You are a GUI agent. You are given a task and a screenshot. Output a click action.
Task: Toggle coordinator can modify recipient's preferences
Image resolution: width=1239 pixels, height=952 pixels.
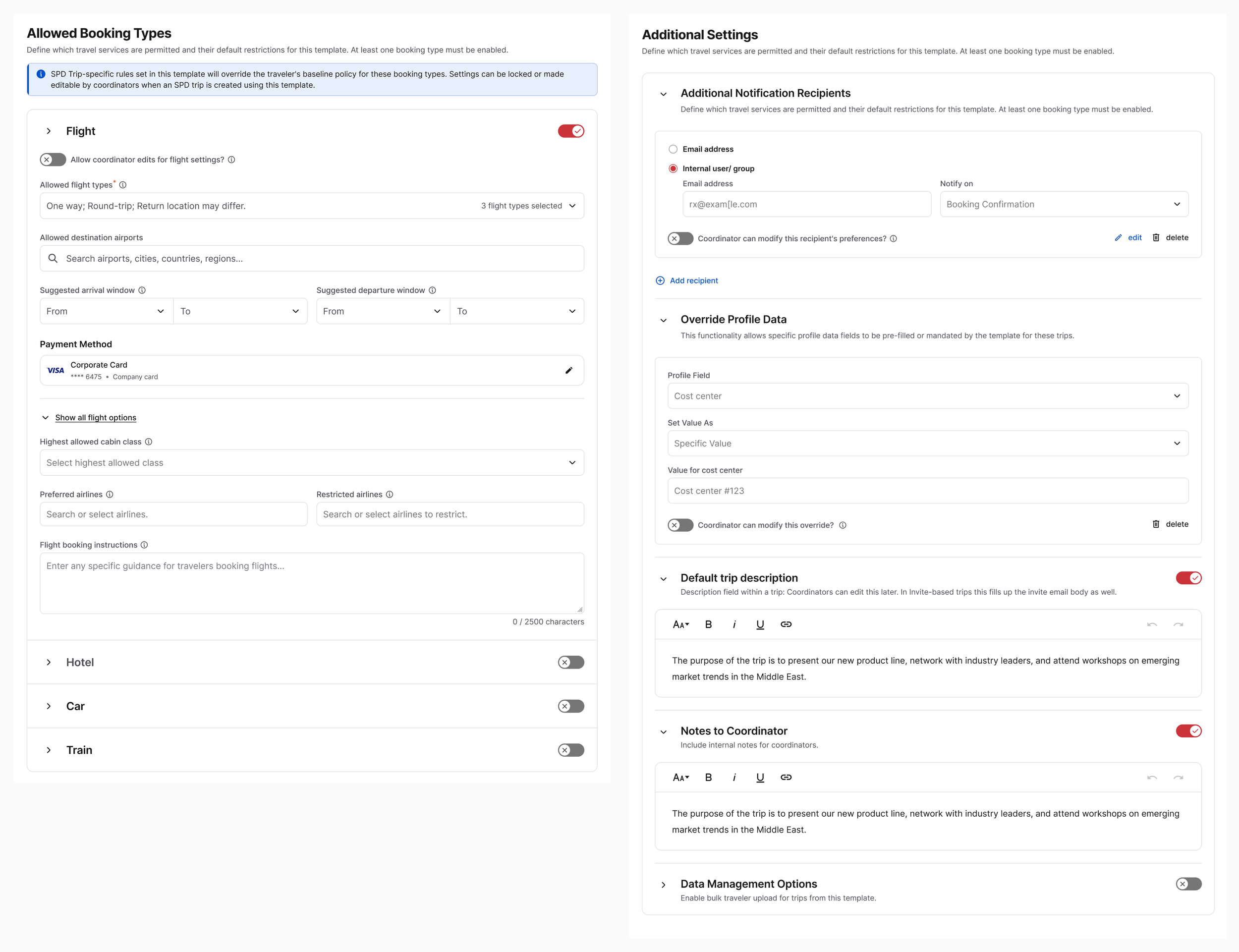coord(680,238)
